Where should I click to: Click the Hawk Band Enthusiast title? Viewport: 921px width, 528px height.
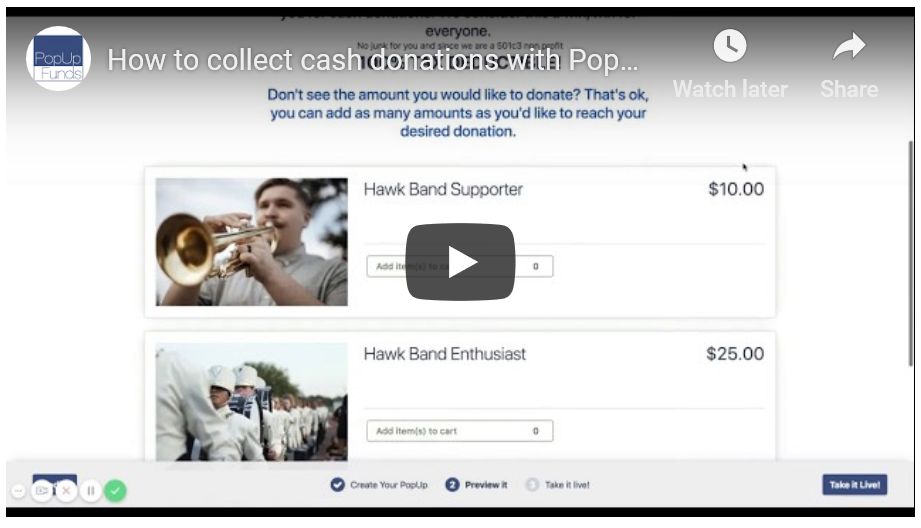[x=445, y=354]
